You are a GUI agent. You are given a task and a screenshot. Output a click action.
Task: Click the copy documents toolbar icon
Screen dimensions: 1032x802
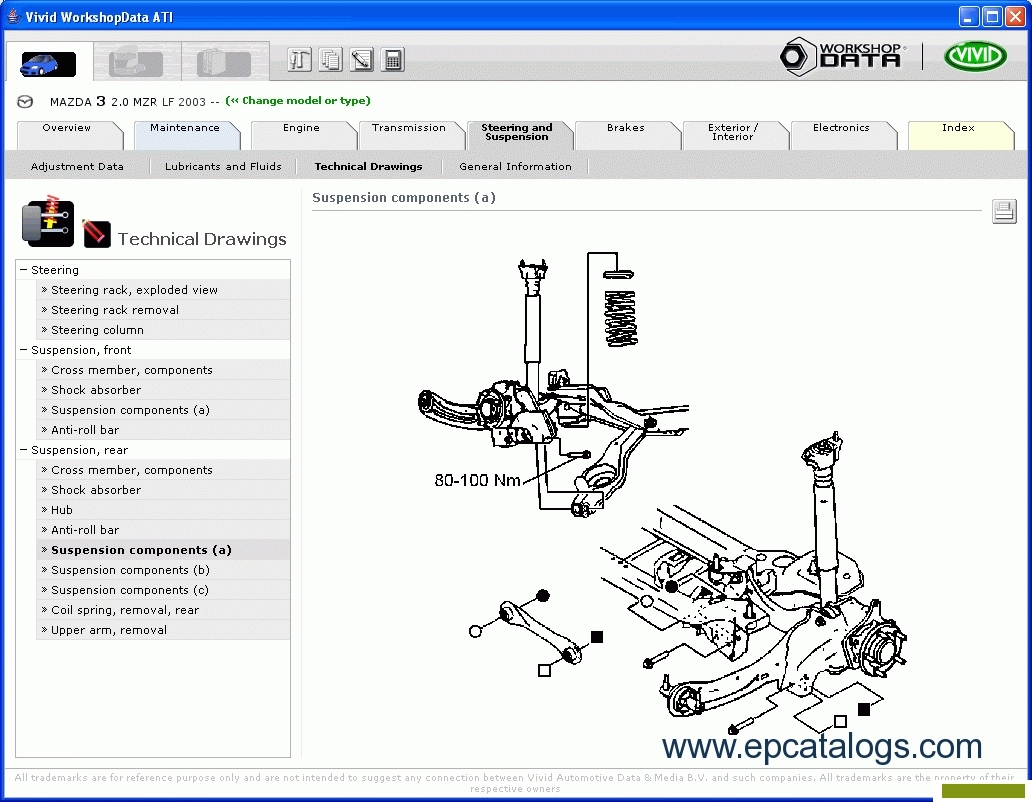pos(330,60)
